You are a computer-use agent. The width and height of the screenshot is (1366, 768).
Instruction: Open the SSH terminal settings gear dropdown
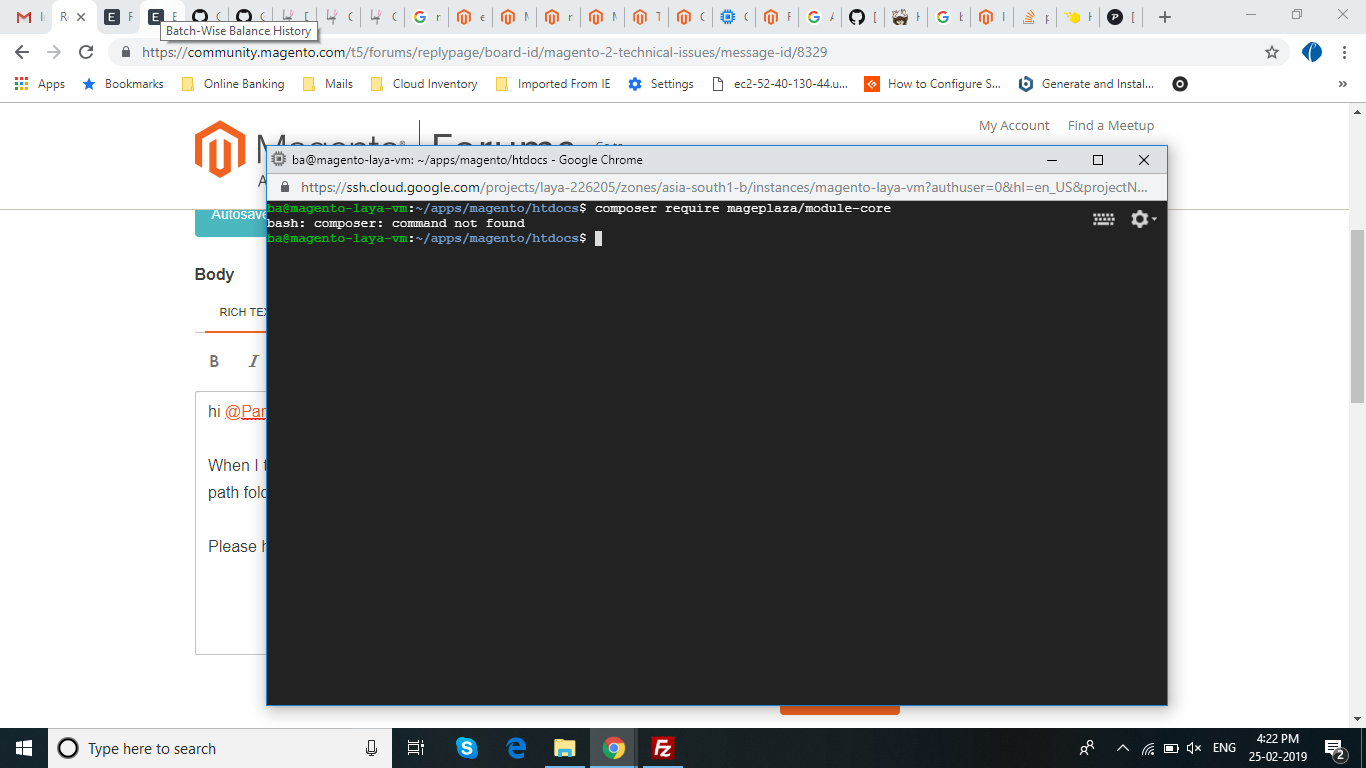pyautogui.click(x=1142, y=219)
